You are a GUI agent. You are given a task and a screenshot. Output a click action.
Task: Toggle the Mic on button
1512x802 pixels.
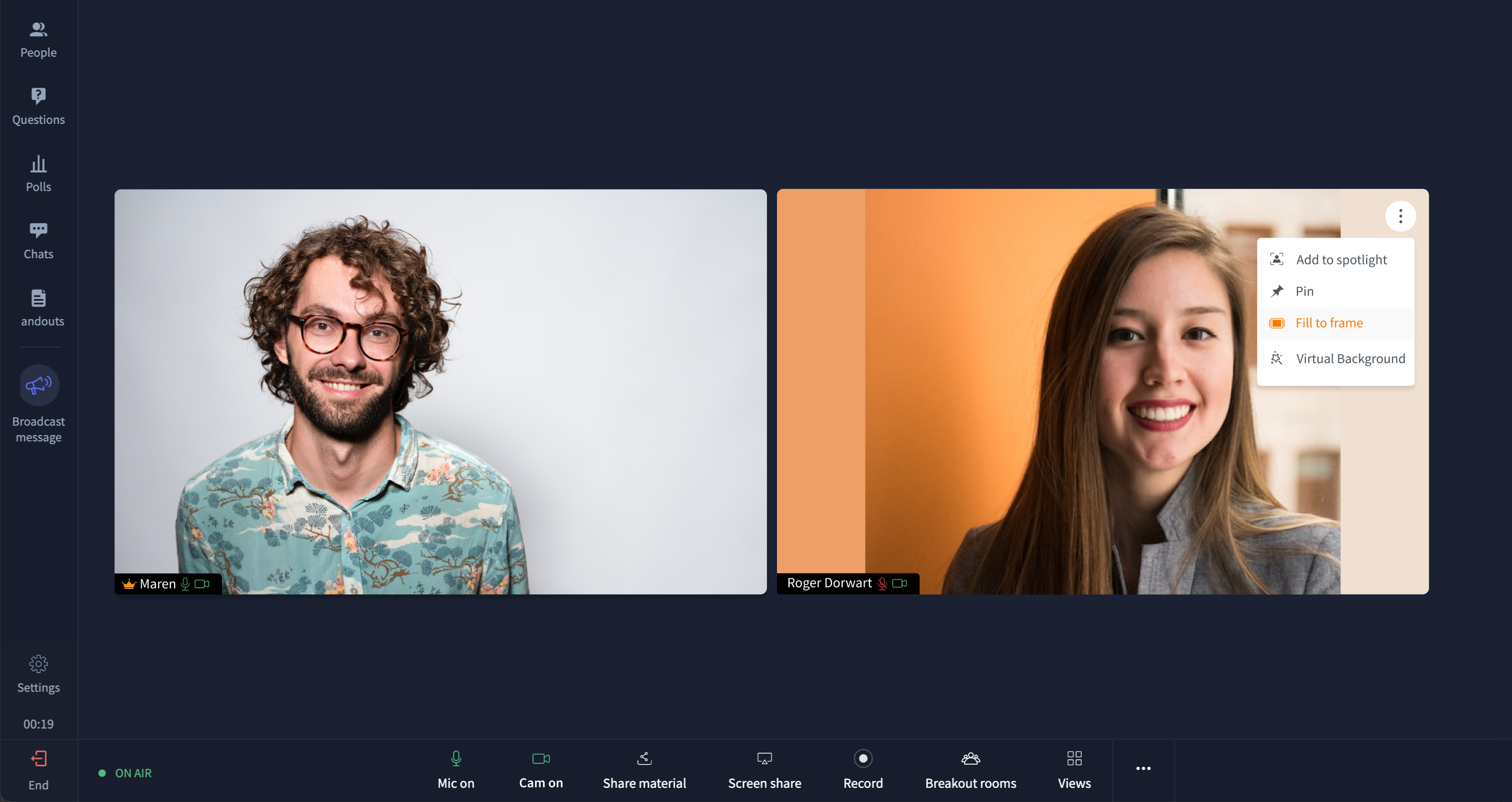(455, 769)
